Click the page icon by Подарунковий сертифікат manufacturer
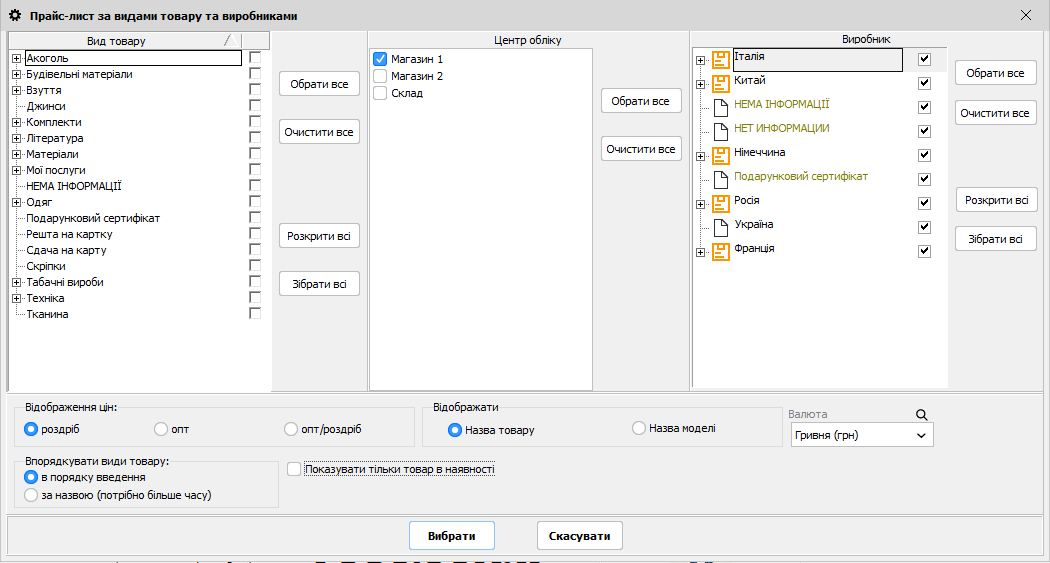The height and width of the screenshot is (563, 1050). pyautogui.click(x=720, y=180)
